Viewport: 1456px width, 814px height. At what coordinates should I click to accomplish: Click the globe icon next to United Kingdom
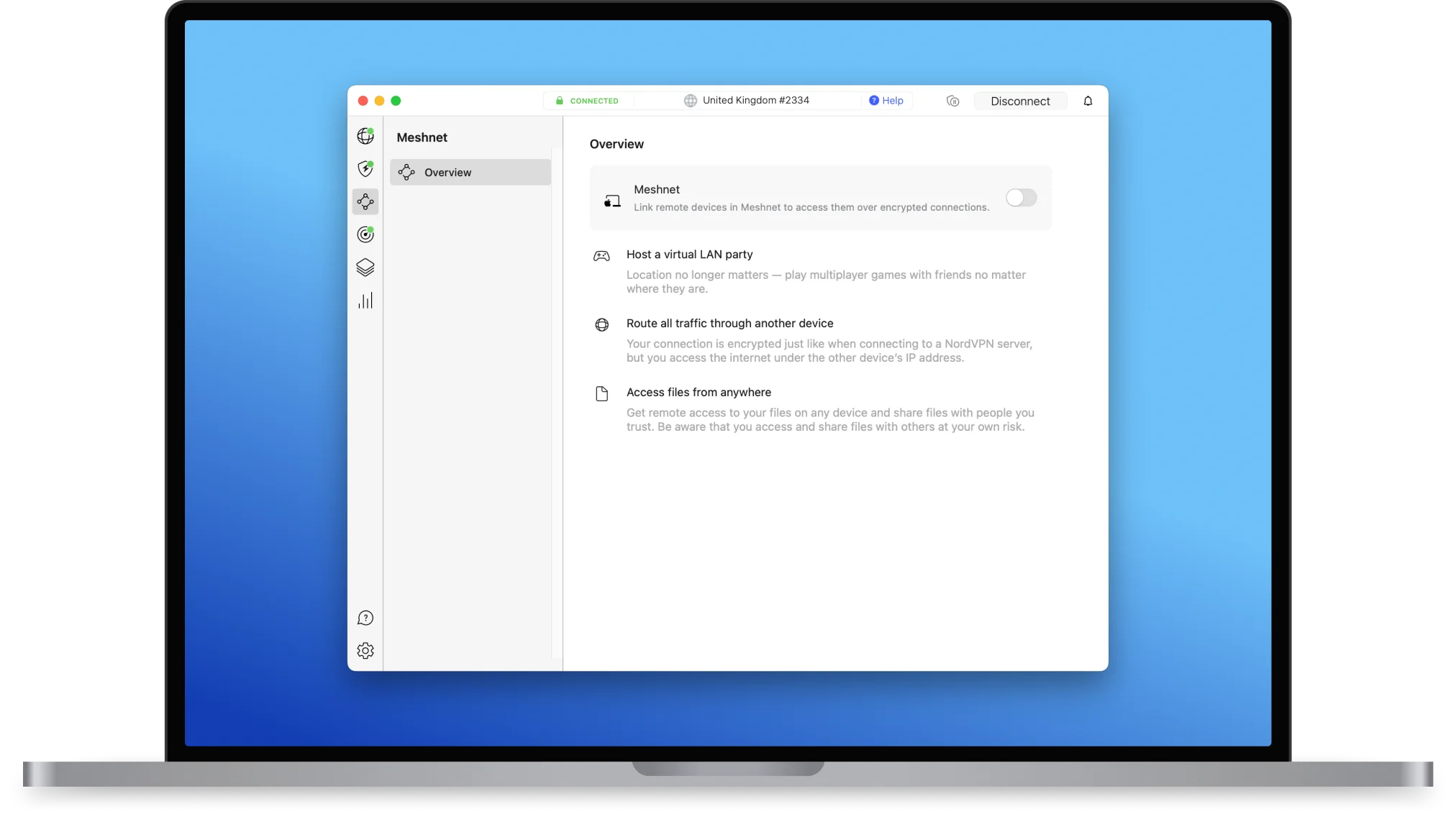pyautogui.click(x=690, y=101)
